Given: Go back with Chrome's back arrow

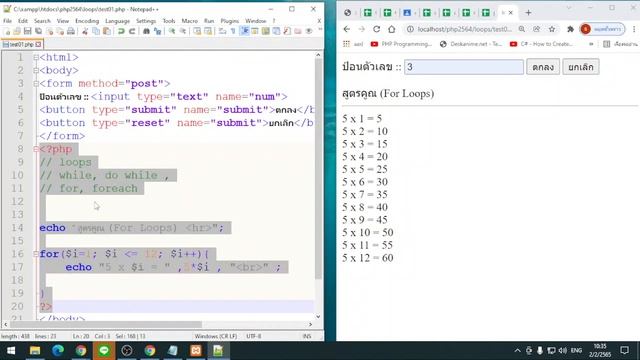Looking at the screenshot, I should tap(347, 29).
